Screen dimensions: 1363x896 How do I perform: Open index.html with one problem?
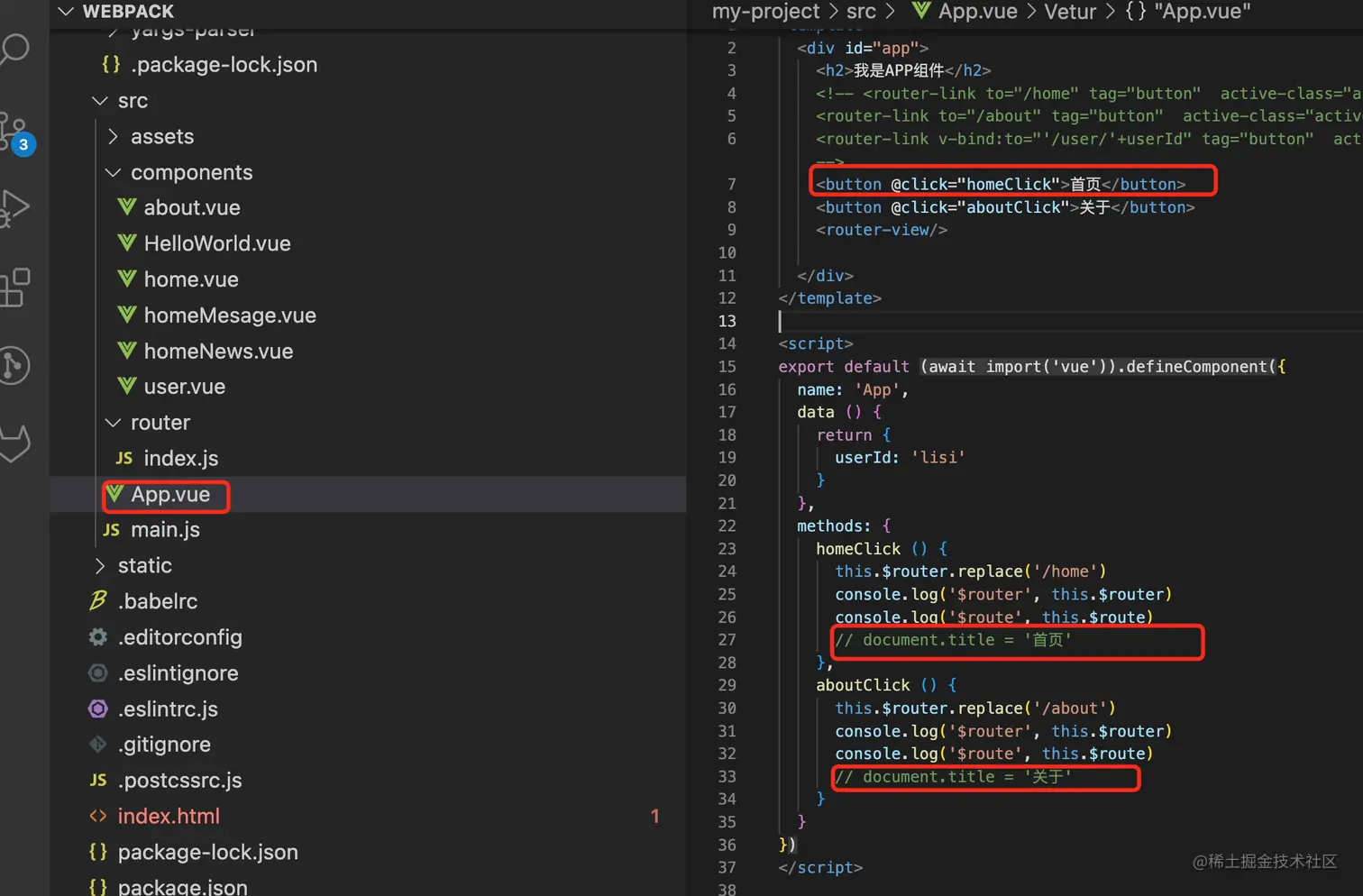point(169,816)
